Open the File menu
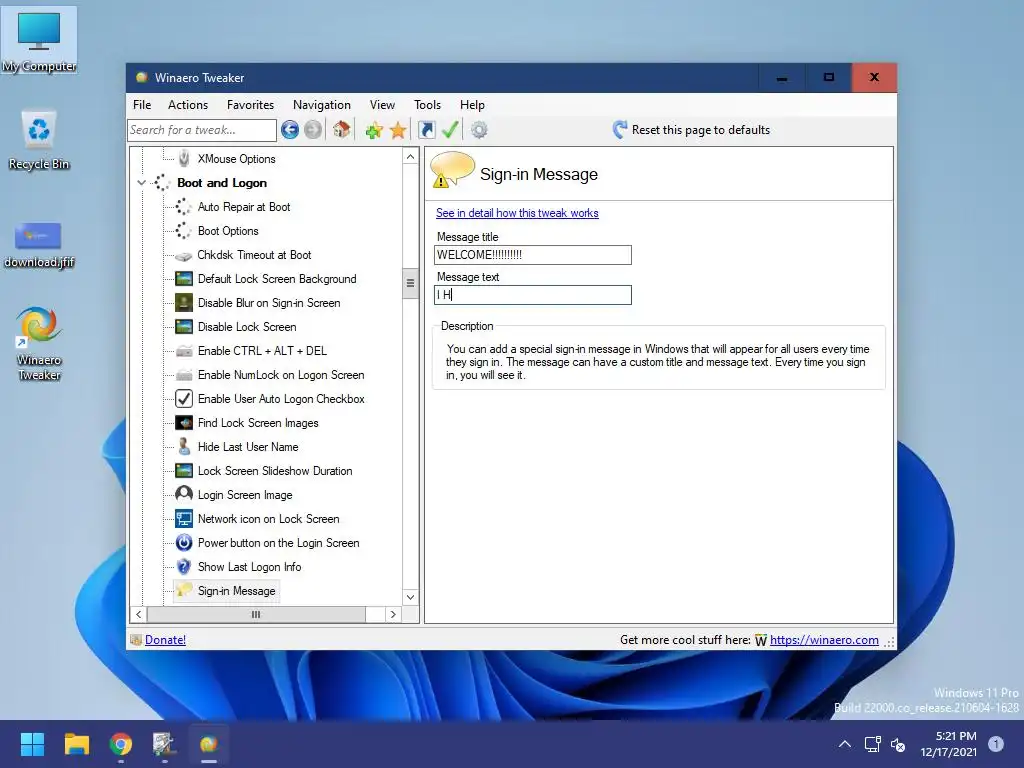1024x768 pixels. pyautogui.click(x=142, y=104)
